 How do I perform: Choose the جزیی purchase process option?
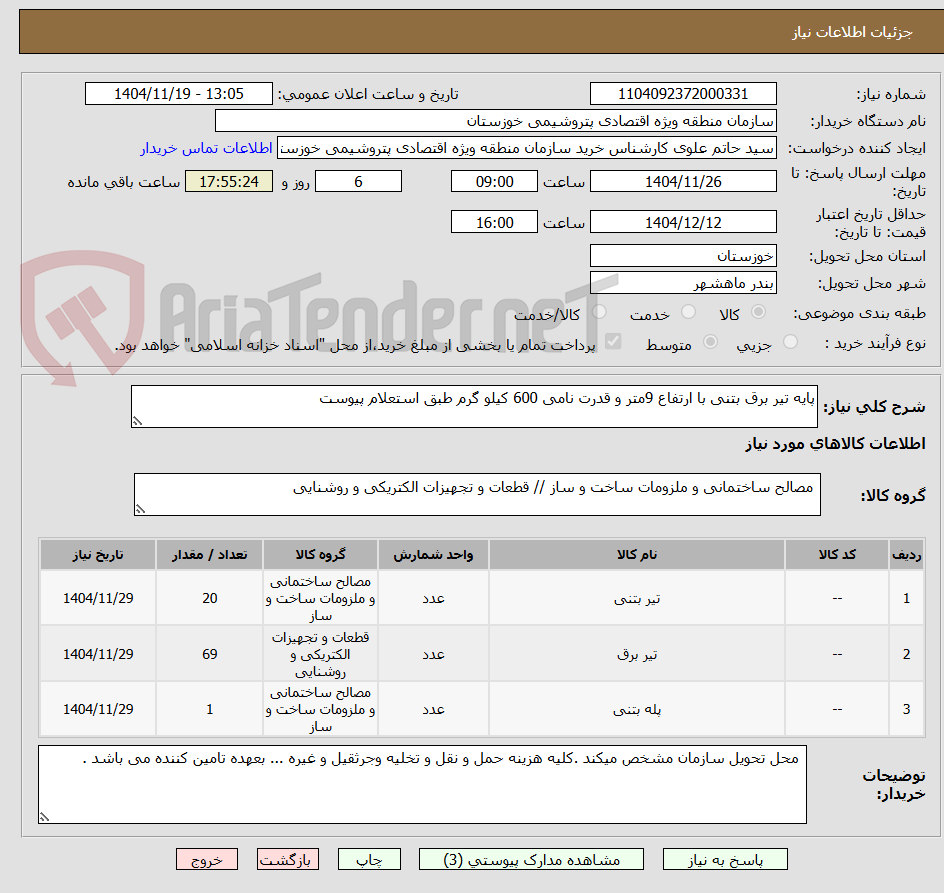(790, 342)
